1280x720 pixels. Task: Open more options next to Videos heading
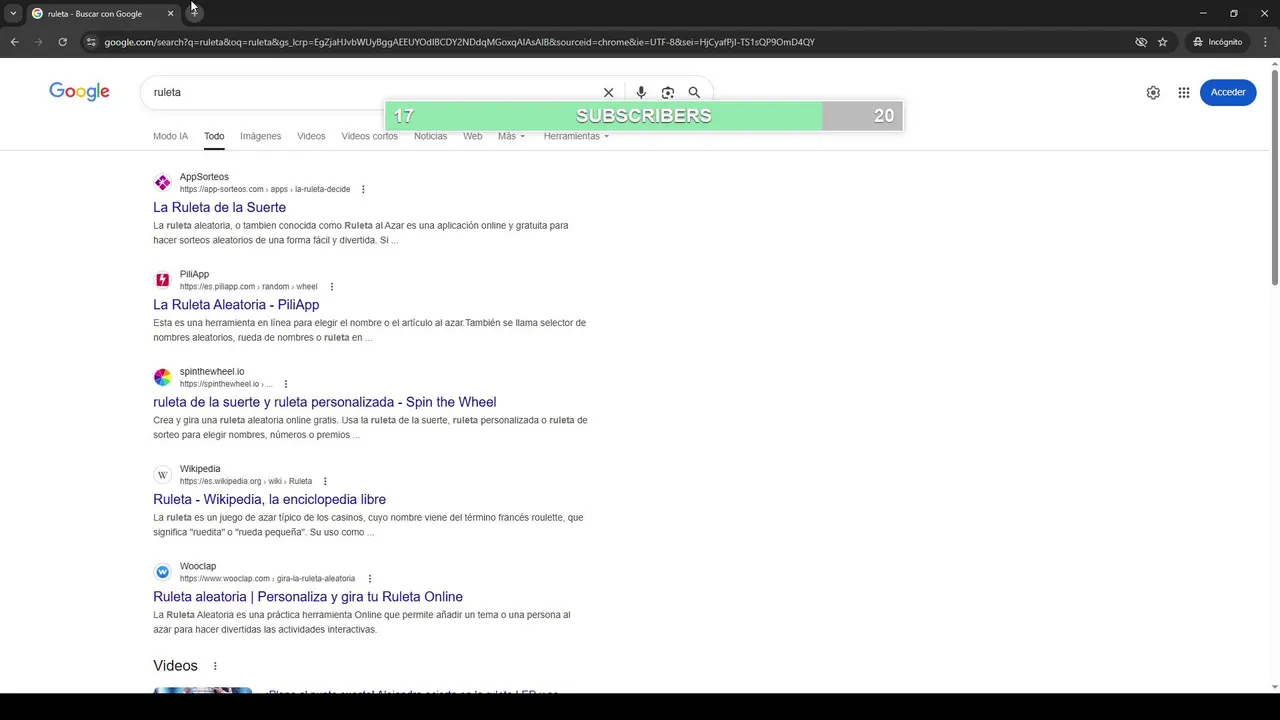point(214,666)
